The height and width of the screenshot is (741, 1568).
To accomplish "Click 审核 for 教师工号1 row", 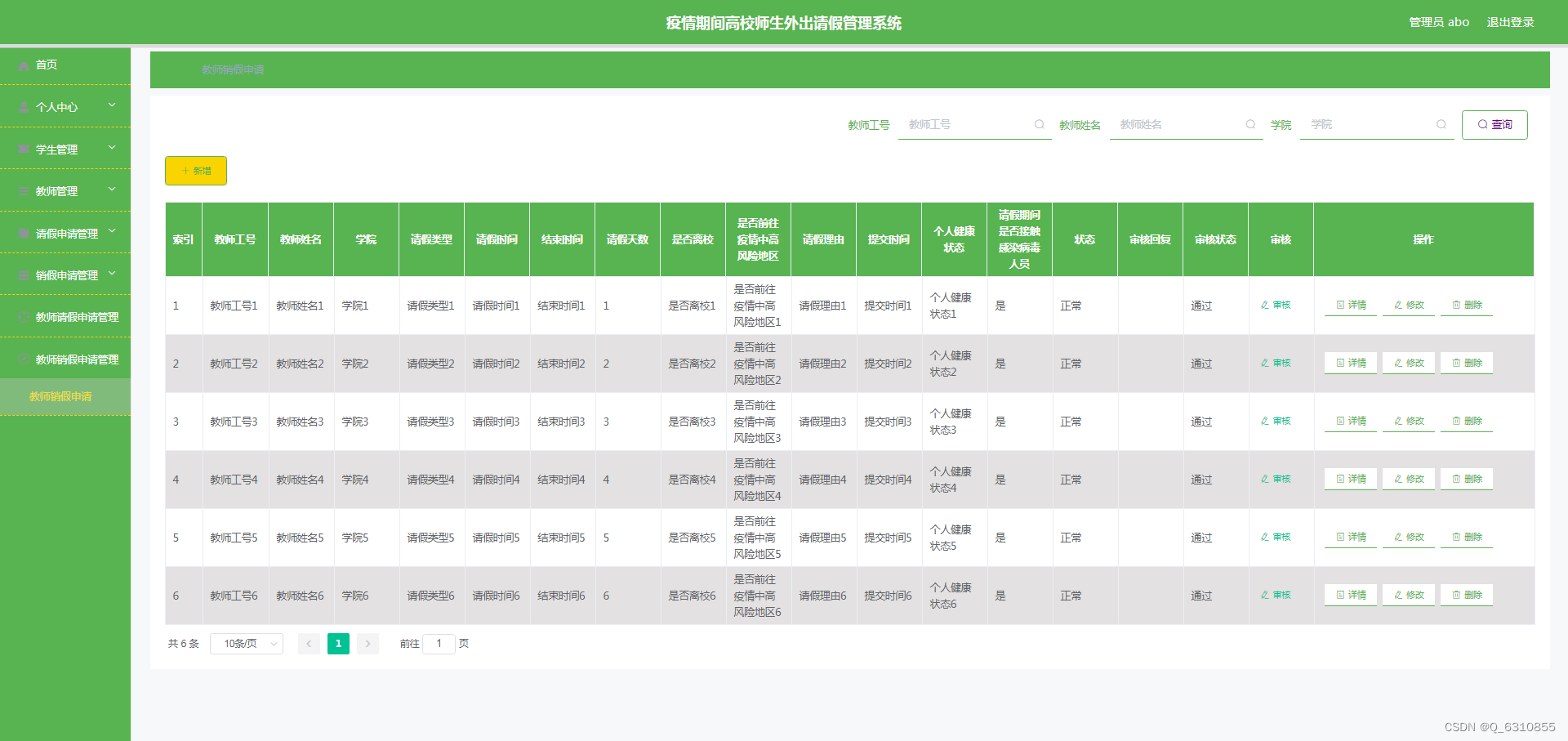I will click(x=1276, y=305).
